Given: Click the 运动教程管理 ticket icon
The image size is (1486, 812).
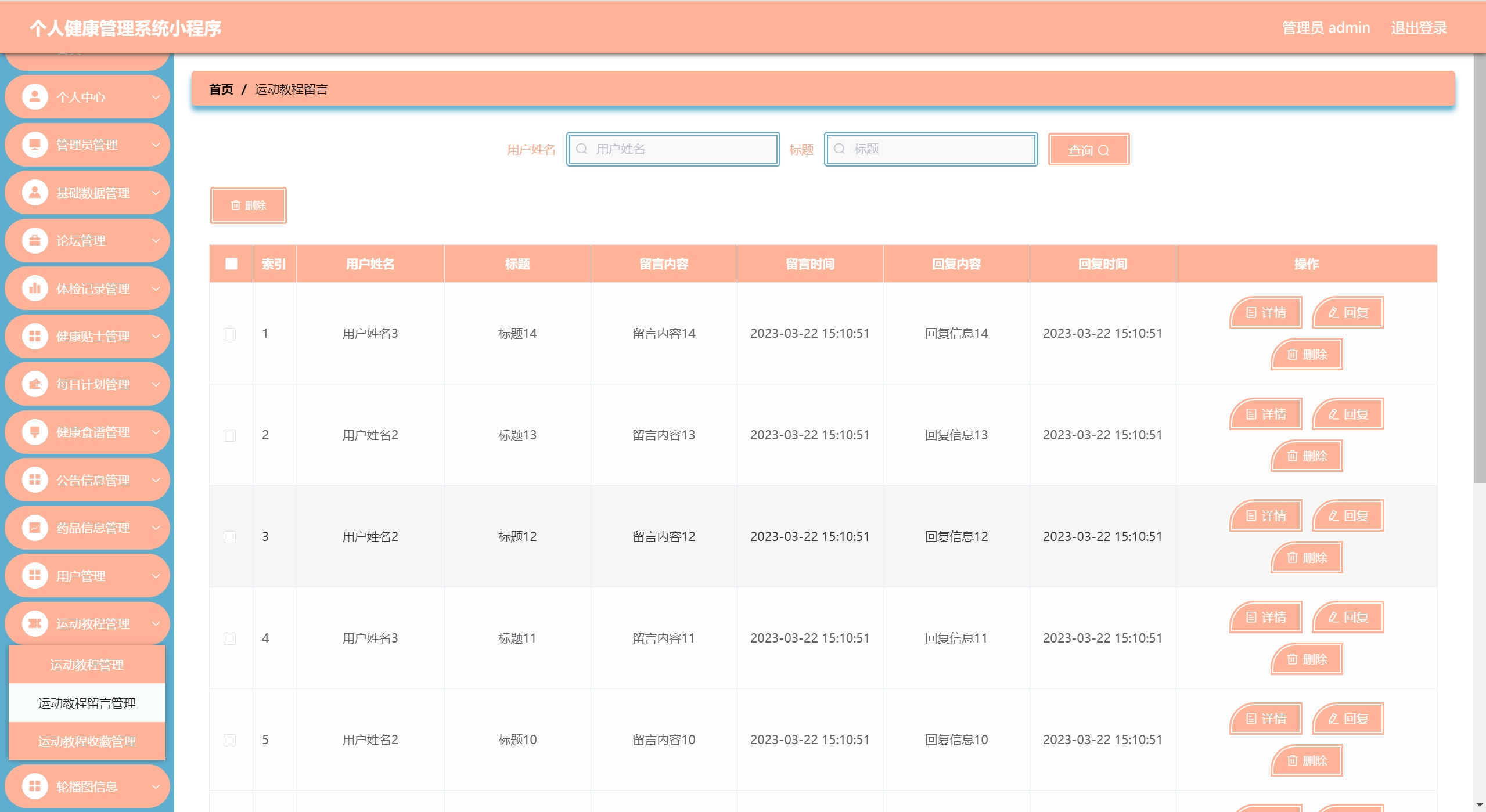Looking at the screenshot, I should [x=35, y=623].
